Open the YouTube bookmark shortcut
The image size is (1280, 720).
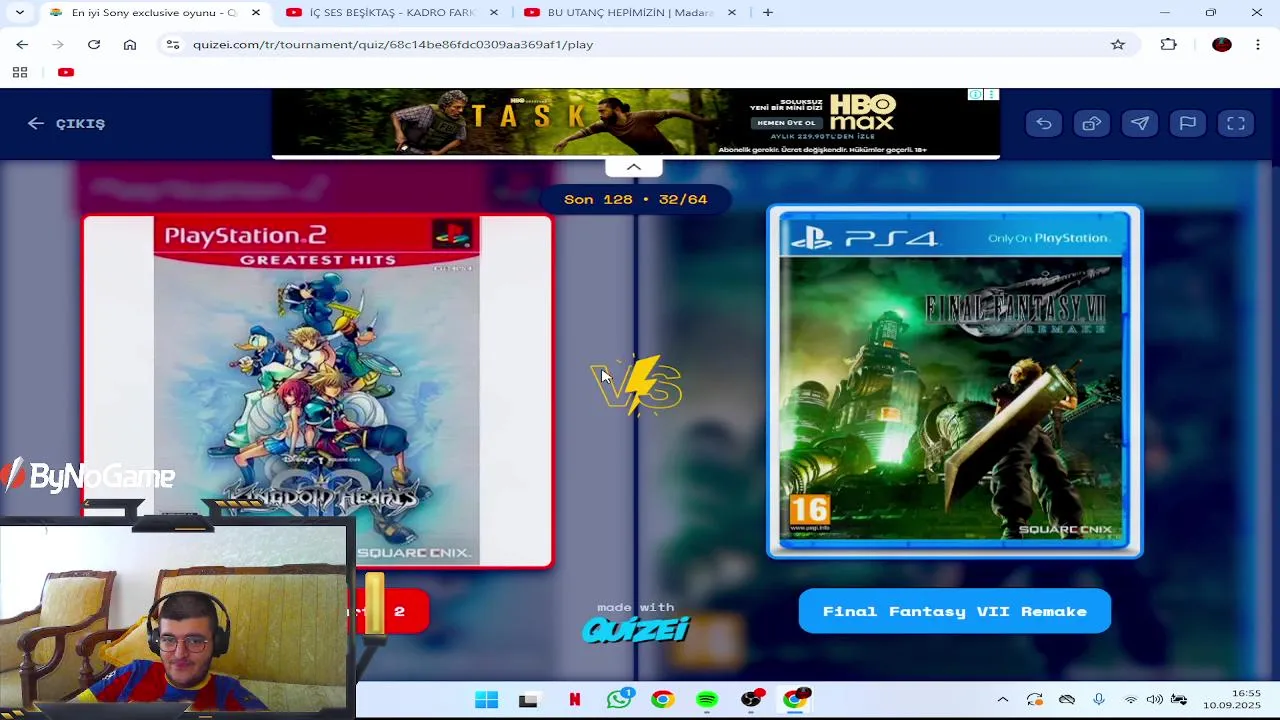point(66,72)
